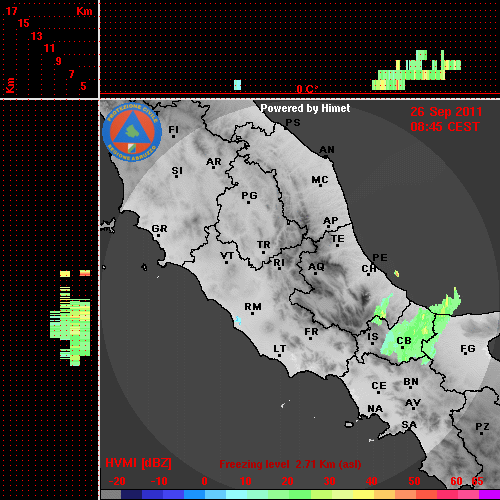Click the city label 'LT' on the map
500x500 pixels.
pos(280,349)
